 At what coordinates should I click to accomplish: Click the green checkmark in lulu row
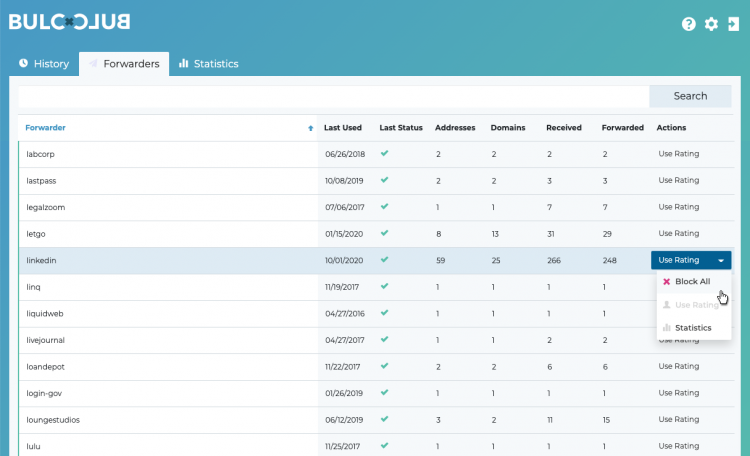pyautogui.click(x=385, y=445)
